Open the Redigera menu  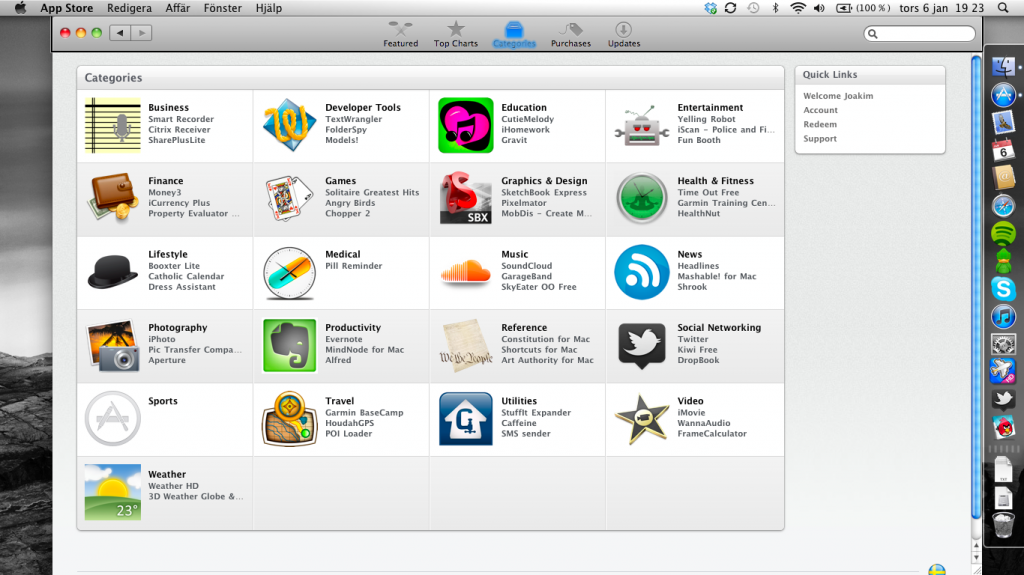[x=129, y=8]
